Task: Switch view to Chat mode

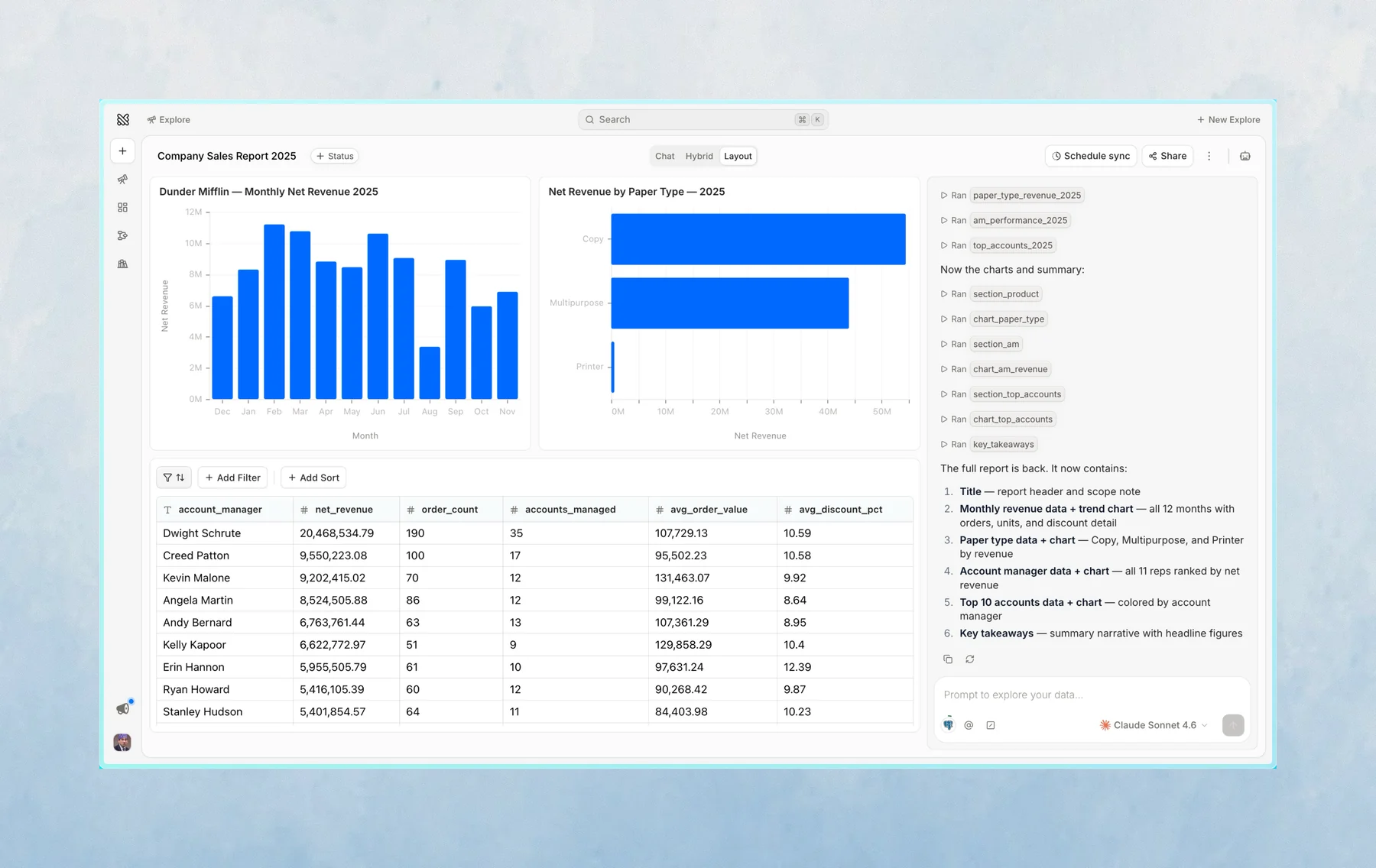Action: pyautogui.click(x=664, y=156)
